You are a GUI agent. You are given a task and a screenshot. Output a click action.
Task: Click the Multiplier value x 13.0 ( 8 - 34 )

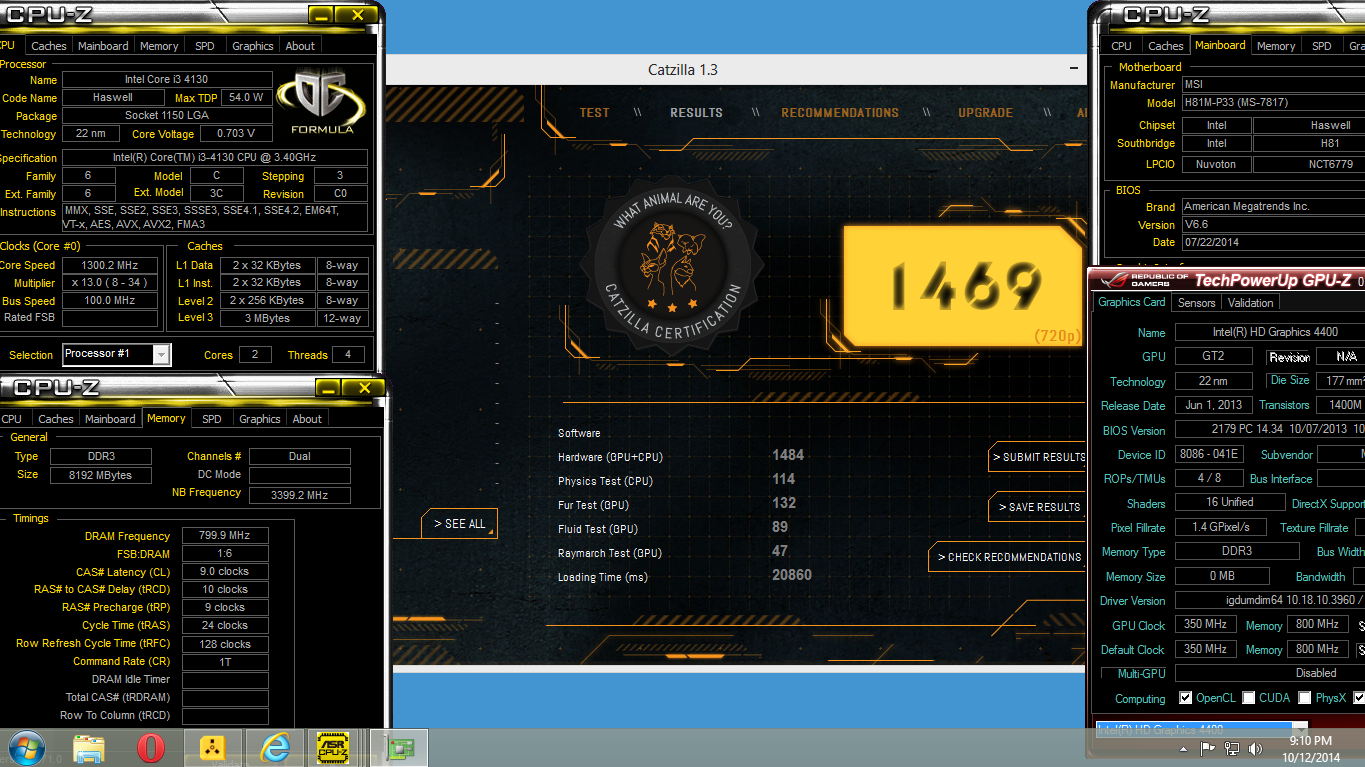(x=110, y=283)
